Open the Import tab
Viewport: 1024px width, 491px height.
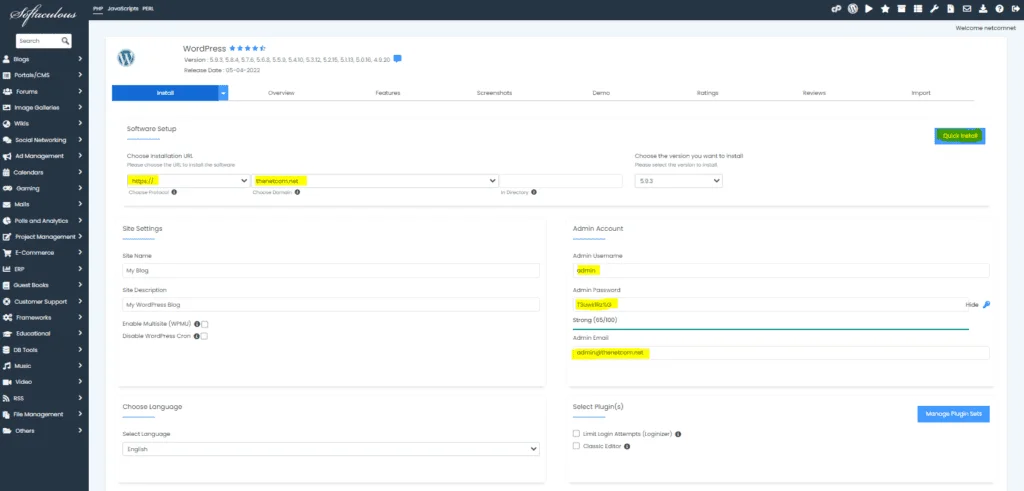click(x=921, y=93)
